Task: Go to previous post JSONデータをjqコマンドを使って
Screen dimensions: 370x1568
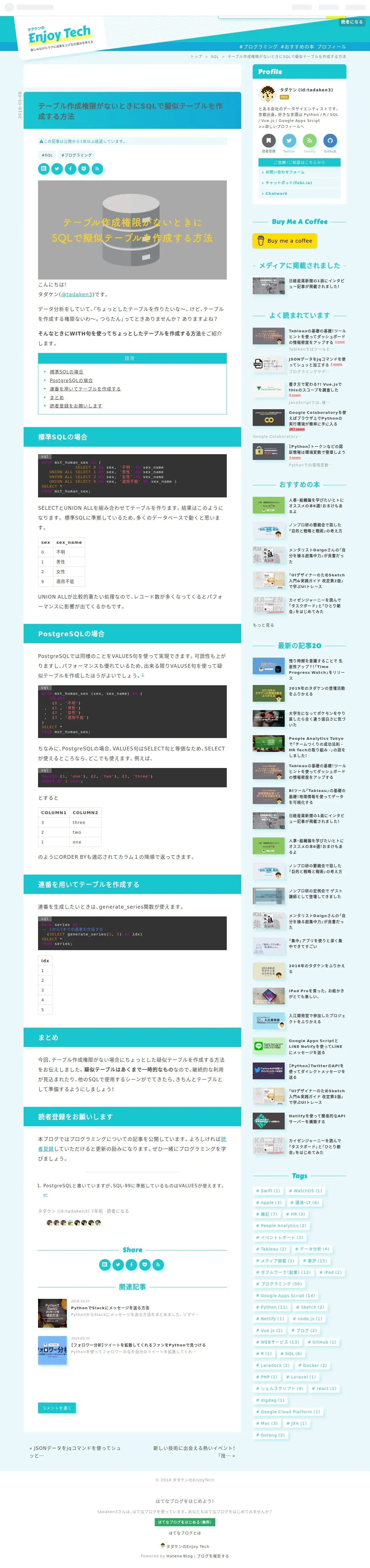Action: [x=75, y=1452]
